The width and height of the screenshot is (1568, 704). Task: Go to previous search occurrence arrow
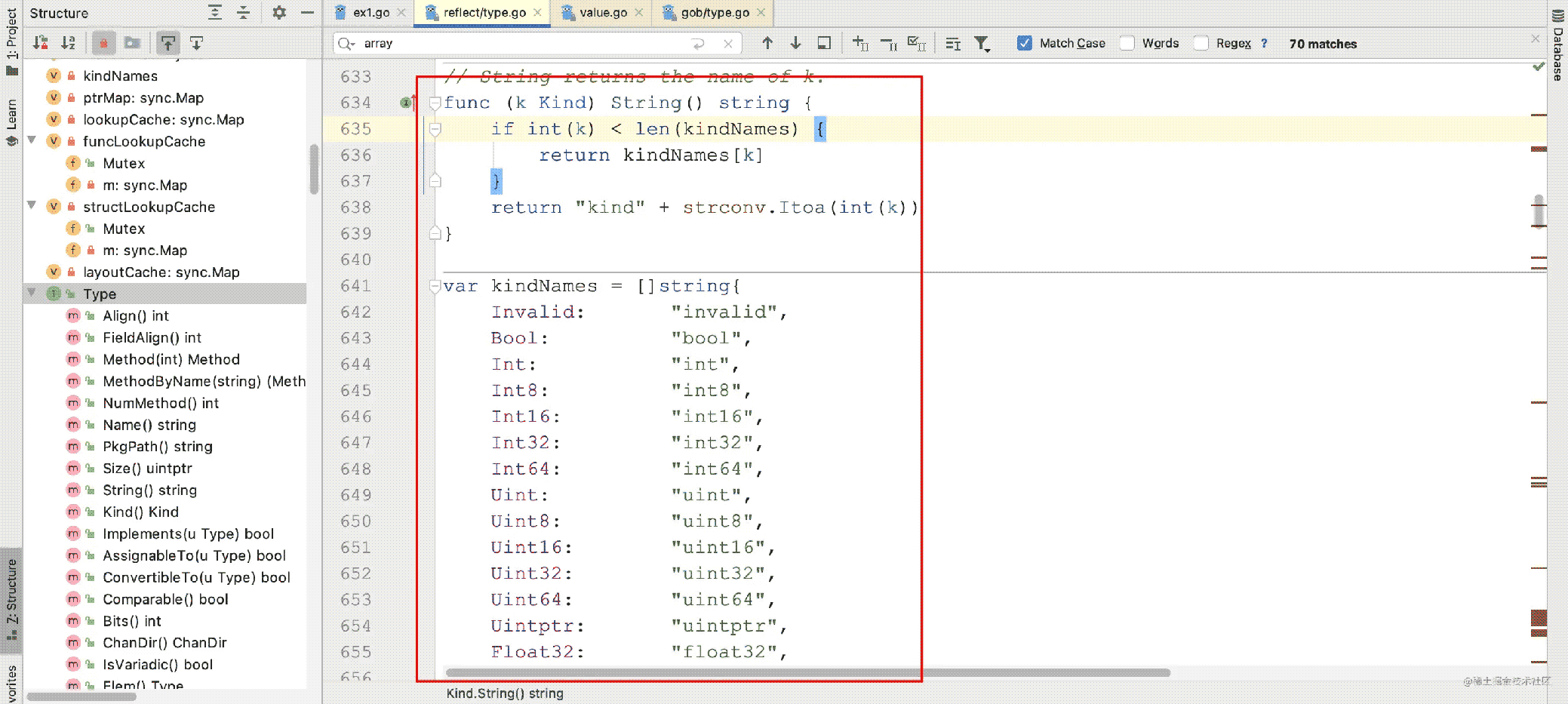tap(767, 44)
